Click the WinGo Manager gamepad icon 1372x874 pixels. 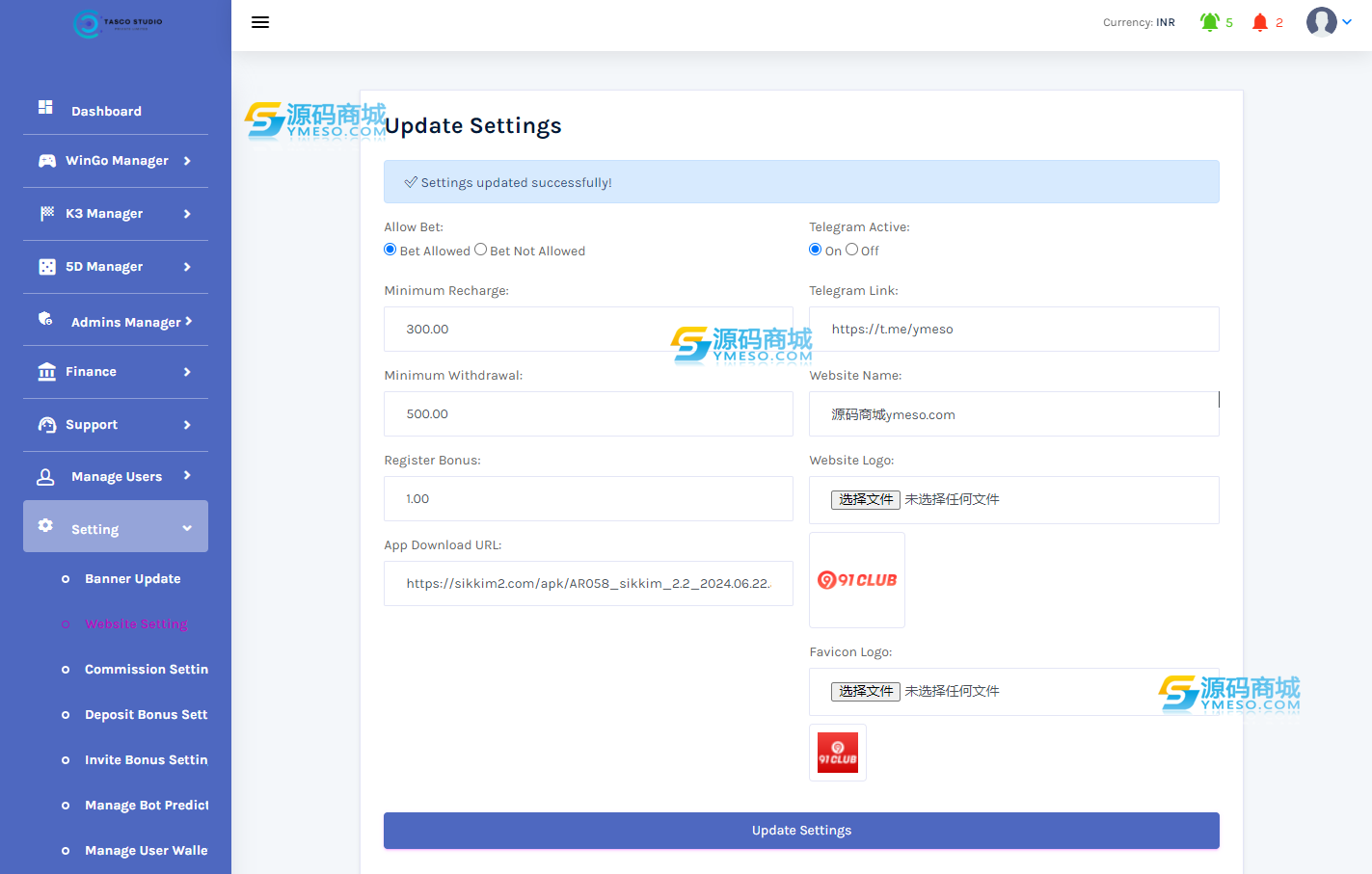[46, 161]
